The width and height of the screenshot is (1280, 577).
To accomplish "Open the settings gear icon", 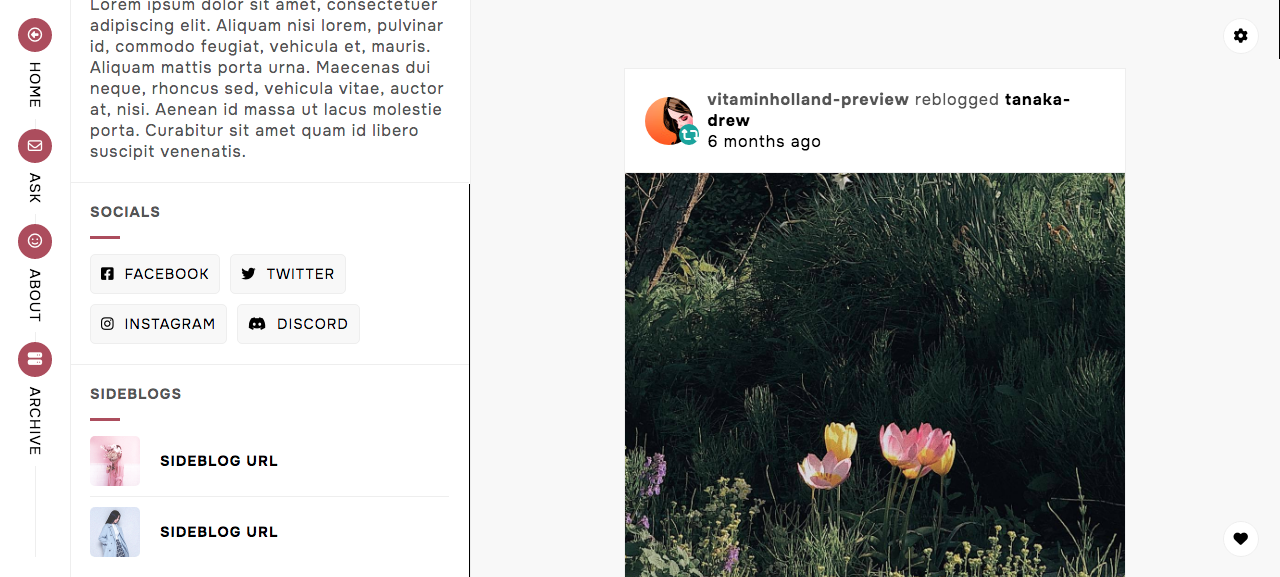I will pyautogui.click(x=1241, y=36).
